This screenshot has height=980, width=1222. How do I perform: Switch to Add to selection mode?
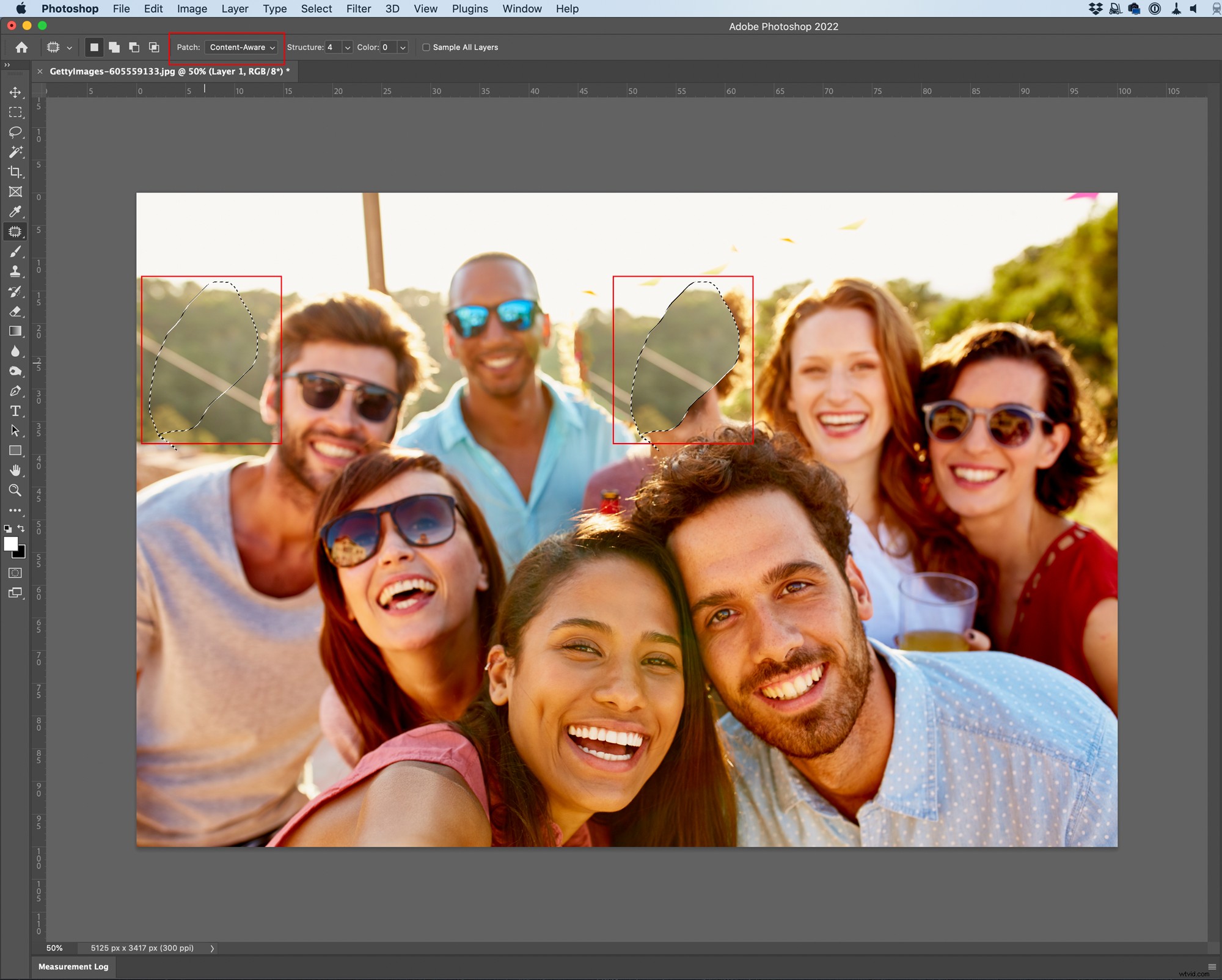113,47
